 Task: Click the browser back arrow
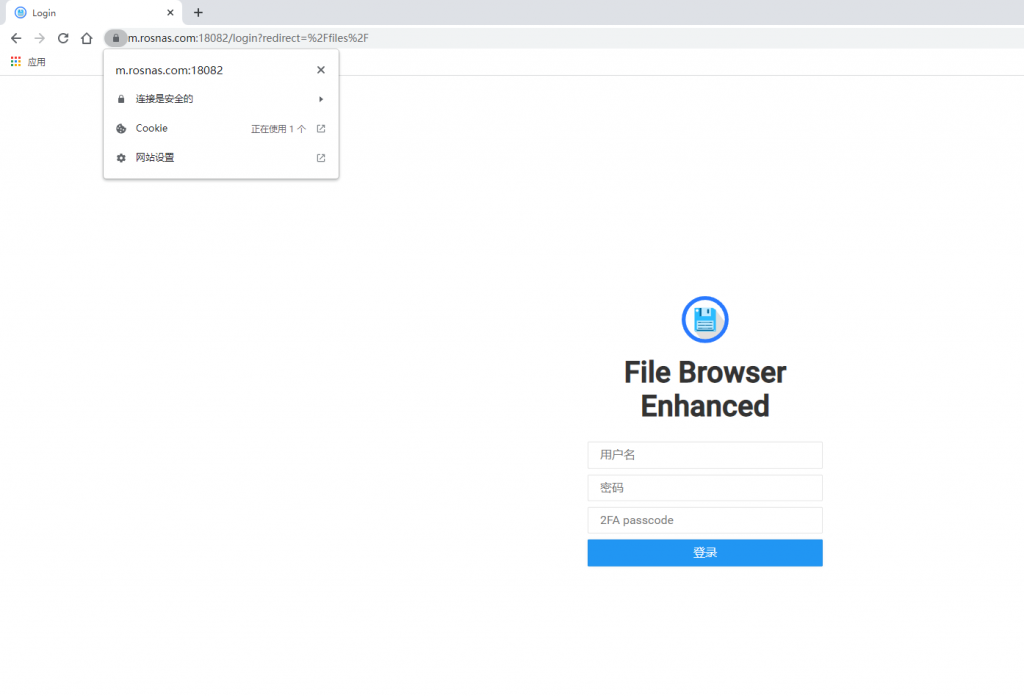[16, 39]
